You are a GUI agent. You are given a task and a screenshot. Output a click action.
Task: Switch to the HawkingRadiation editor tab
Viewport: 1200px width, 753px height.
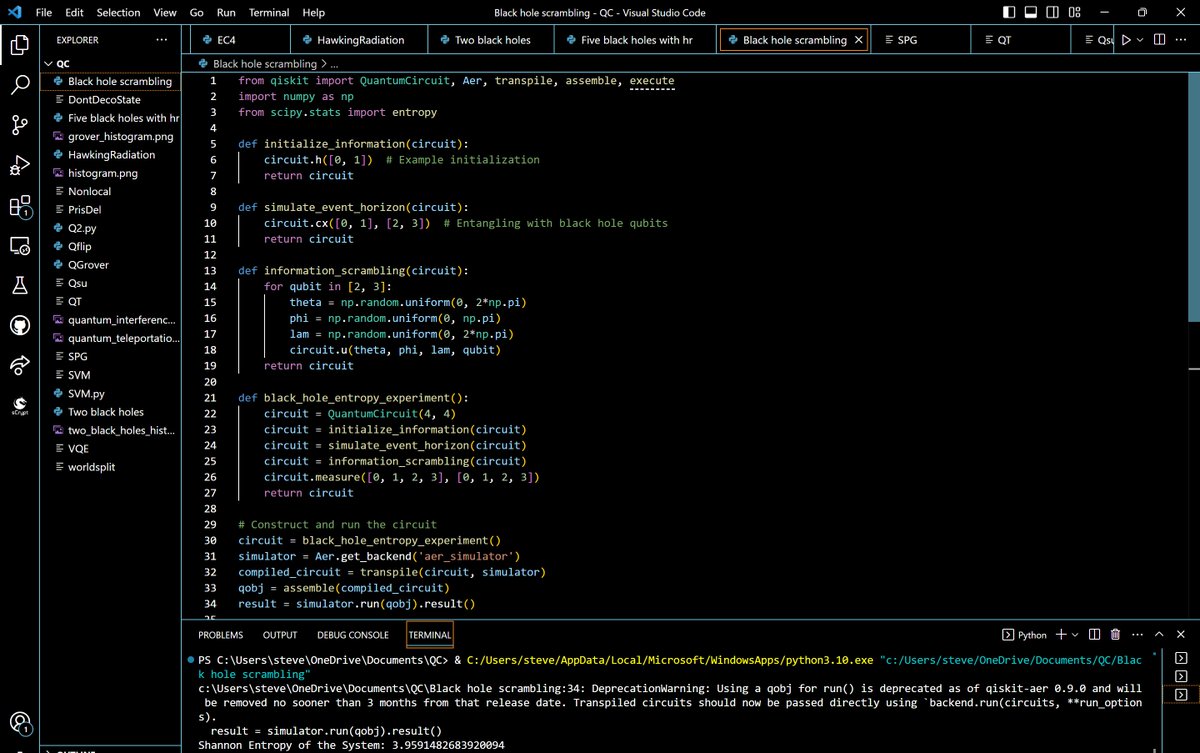pos(360,40)
